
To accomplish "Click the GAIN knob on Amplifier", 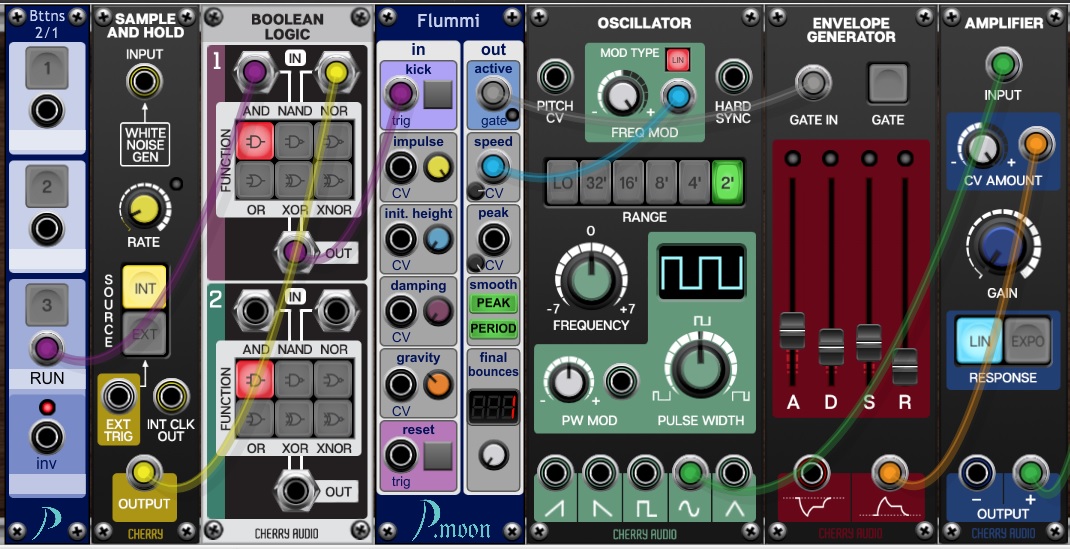I will pos(1002,246).
